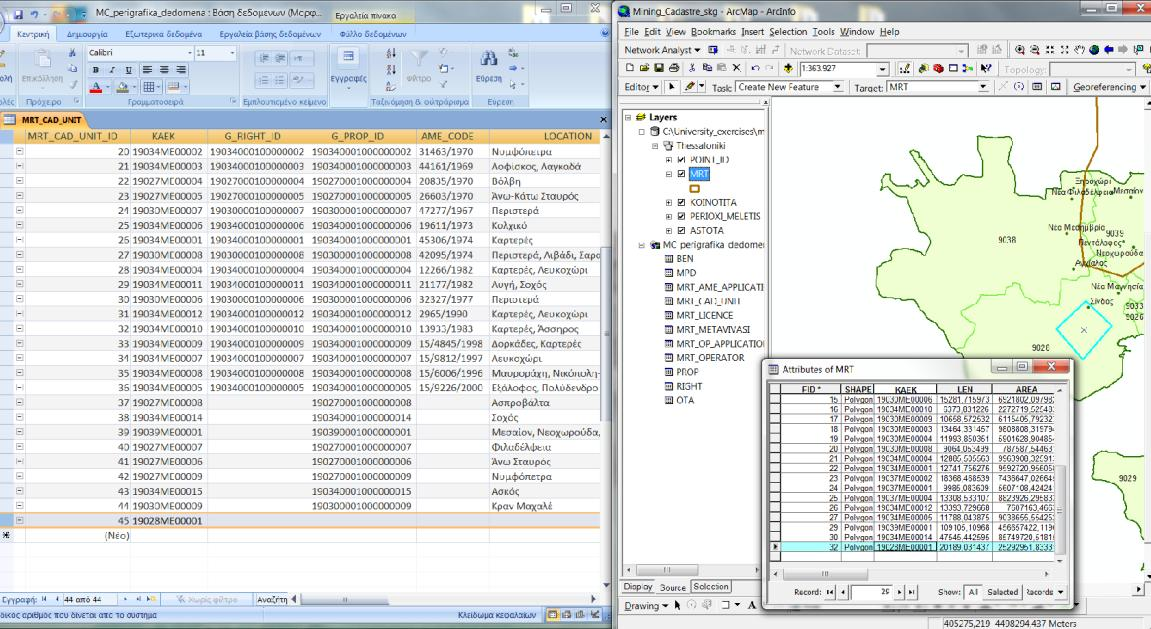The image size is (1151, 629).
Task: Collapse the MRT layer legend
Action: [x=669, y=174]
